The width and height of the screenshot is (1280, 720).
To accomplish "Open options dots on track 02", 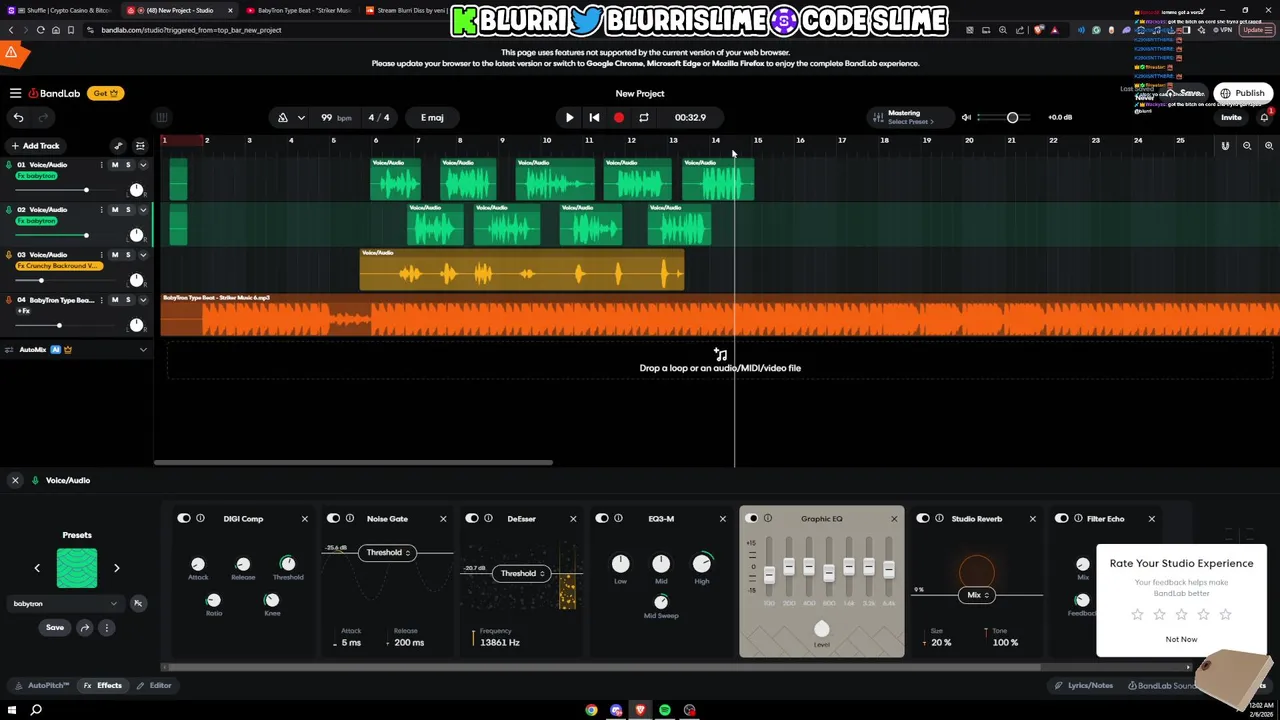I will 101,210.
